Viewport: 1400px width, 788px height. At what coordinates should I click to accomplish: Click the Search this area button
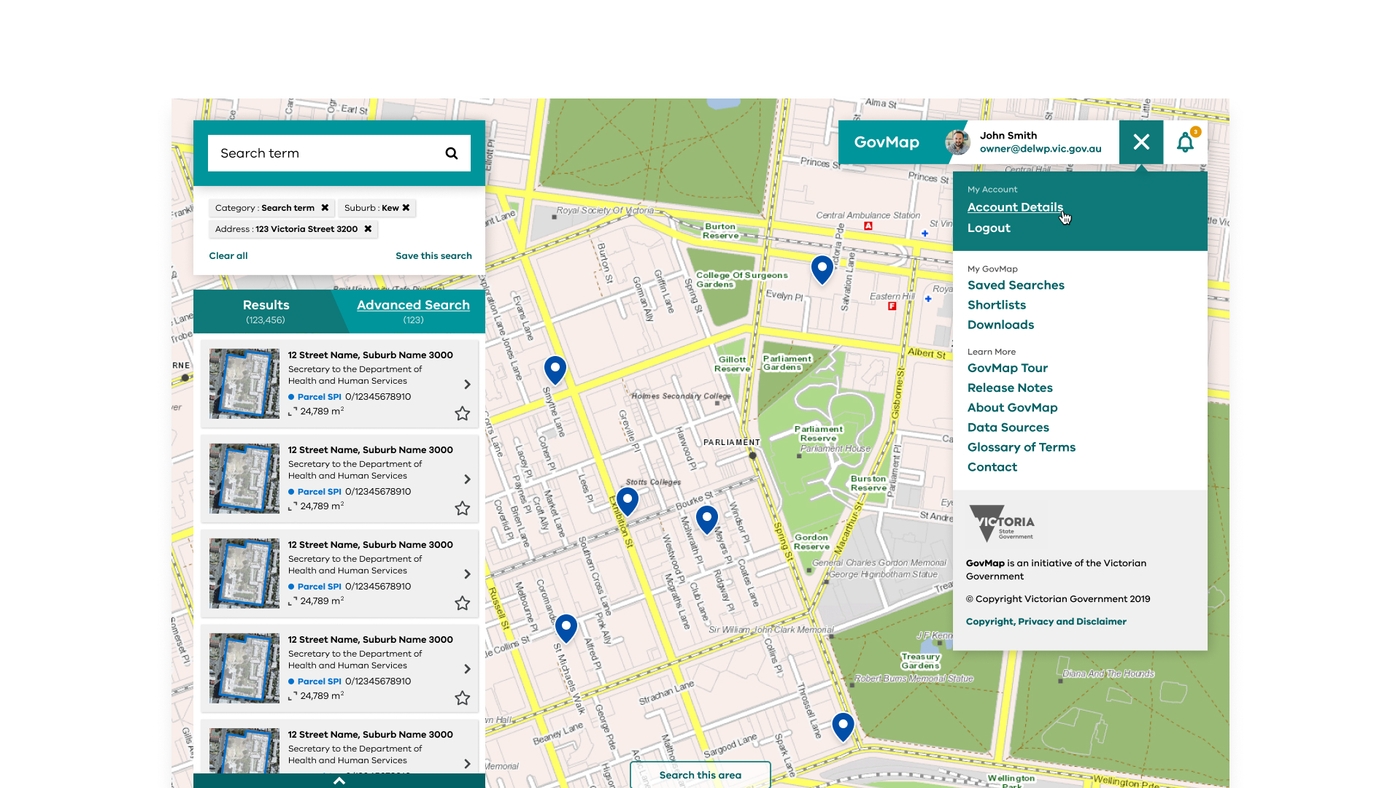tap(700, 775)
